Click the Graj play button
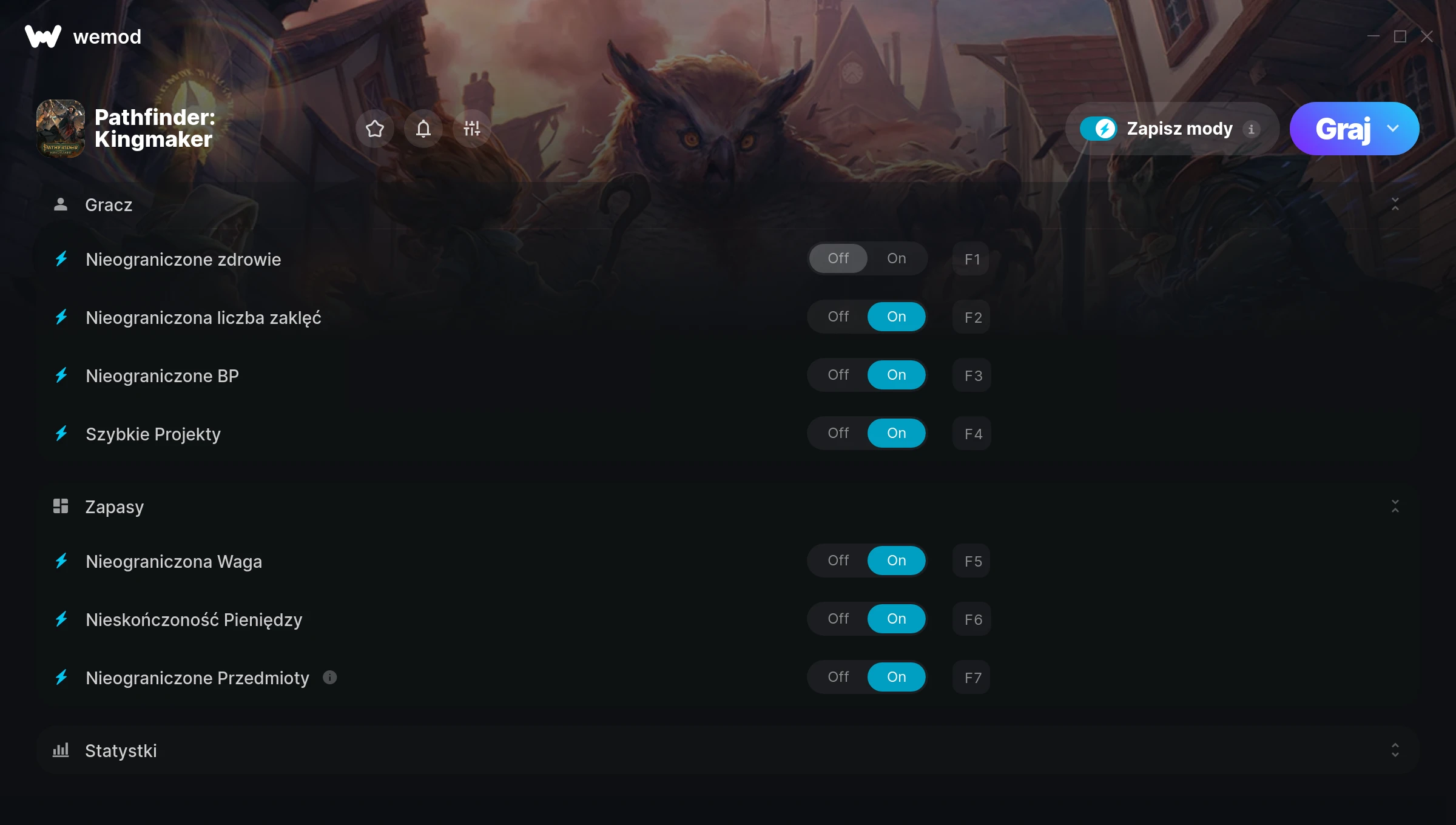The height and width of the screenshot is (825, 1456). coord(1343,129)
